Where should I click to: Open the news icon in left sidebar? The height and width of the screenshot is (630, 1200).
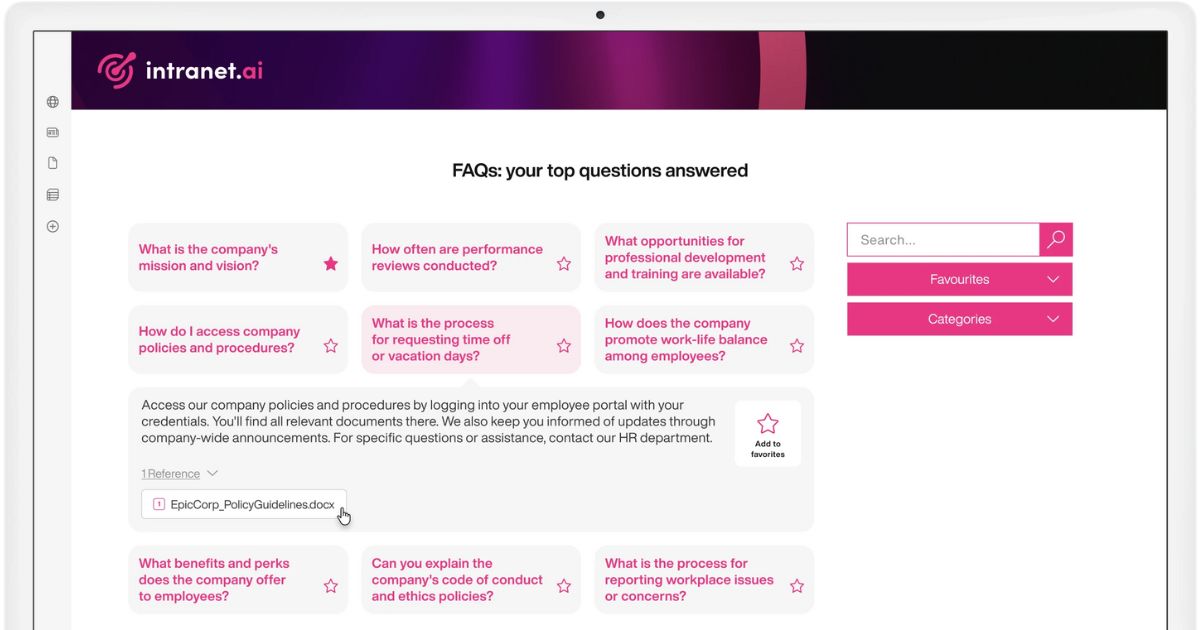click(x=53, y=132)
